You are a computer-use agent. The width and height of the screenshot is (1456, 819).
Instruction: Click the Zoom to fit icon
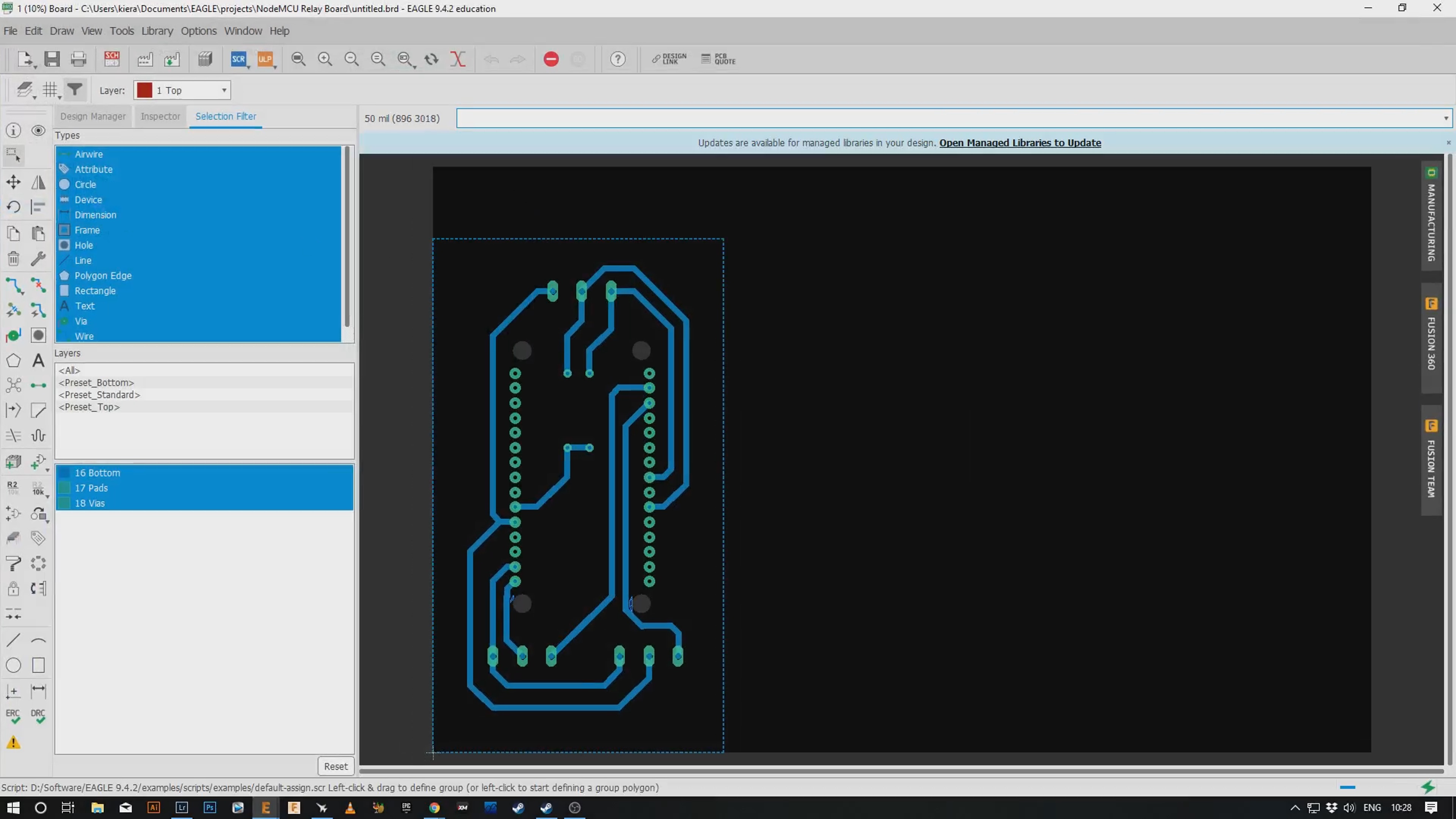click(x=298, y=60)
